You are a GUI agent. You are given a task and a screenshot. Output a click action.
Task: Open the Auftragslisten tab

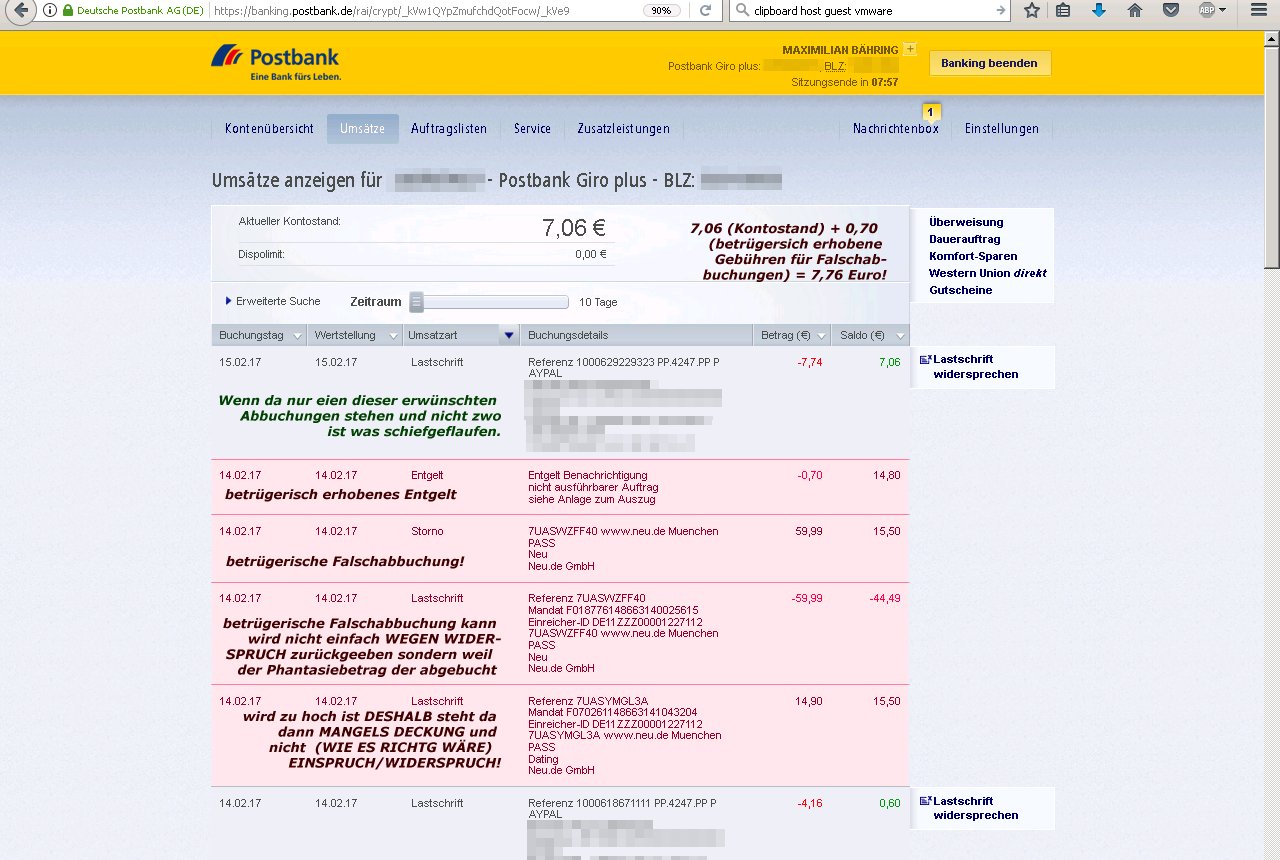pos(449,129)
